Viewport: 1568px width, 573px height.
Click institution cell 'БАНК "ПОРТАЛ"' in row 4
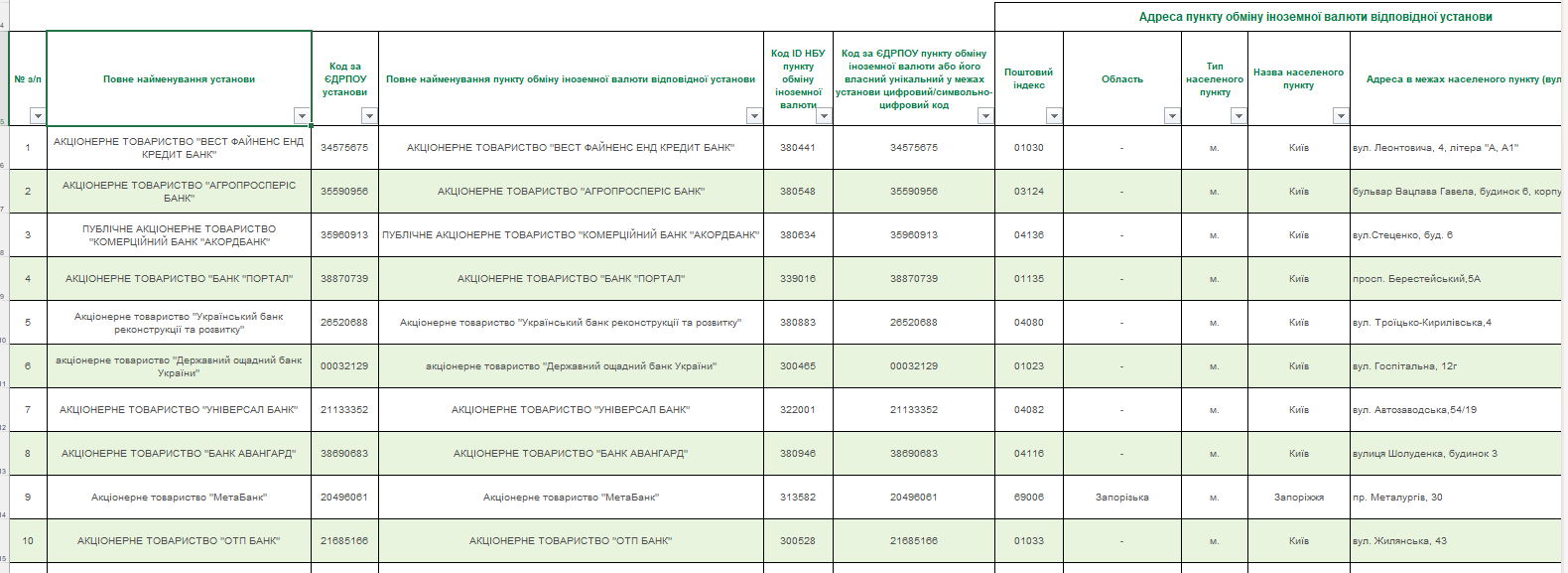(179, 279)
